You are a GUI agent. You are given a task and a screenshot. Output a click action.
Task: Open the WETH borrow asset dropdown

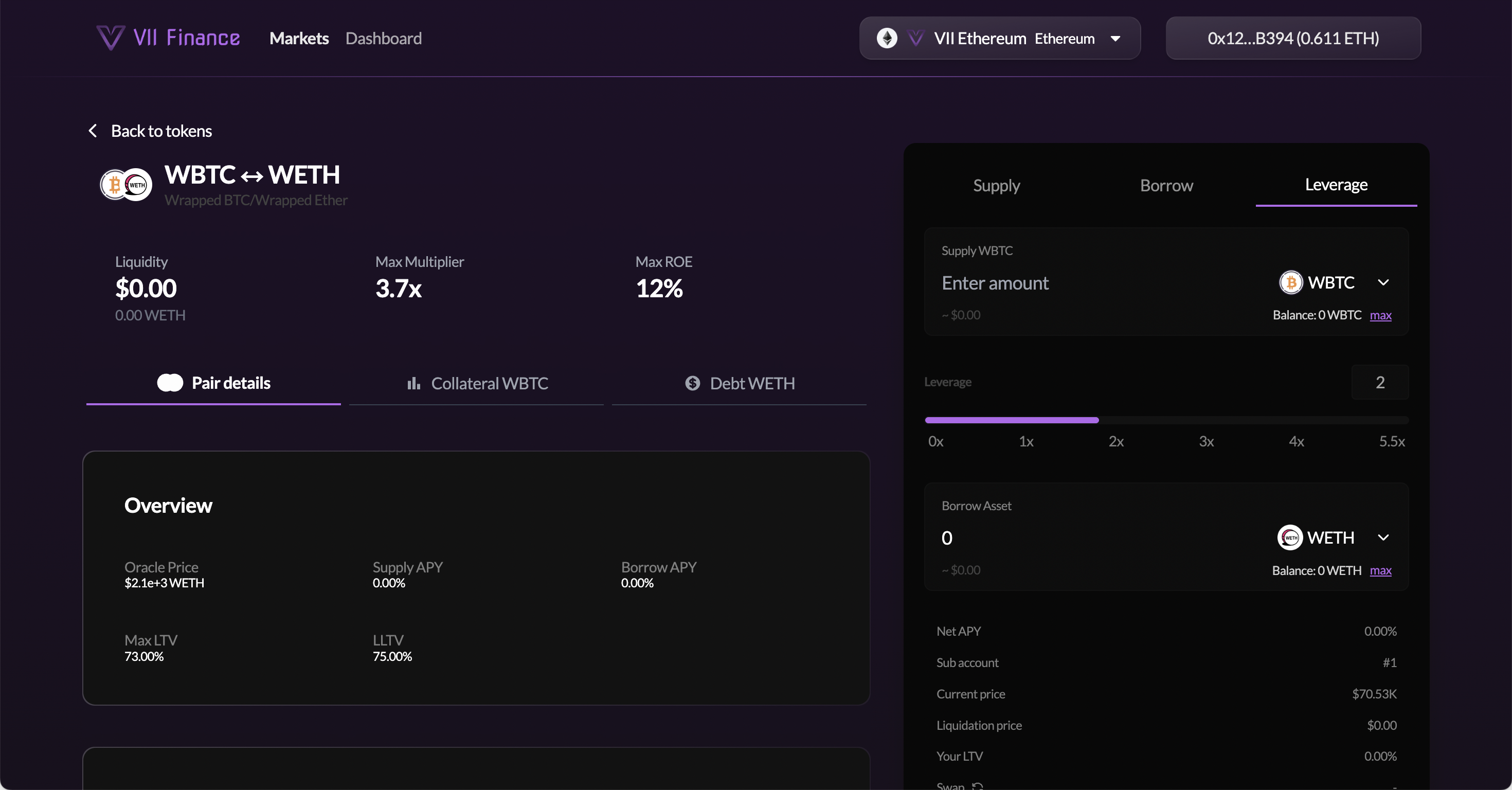1383,537
